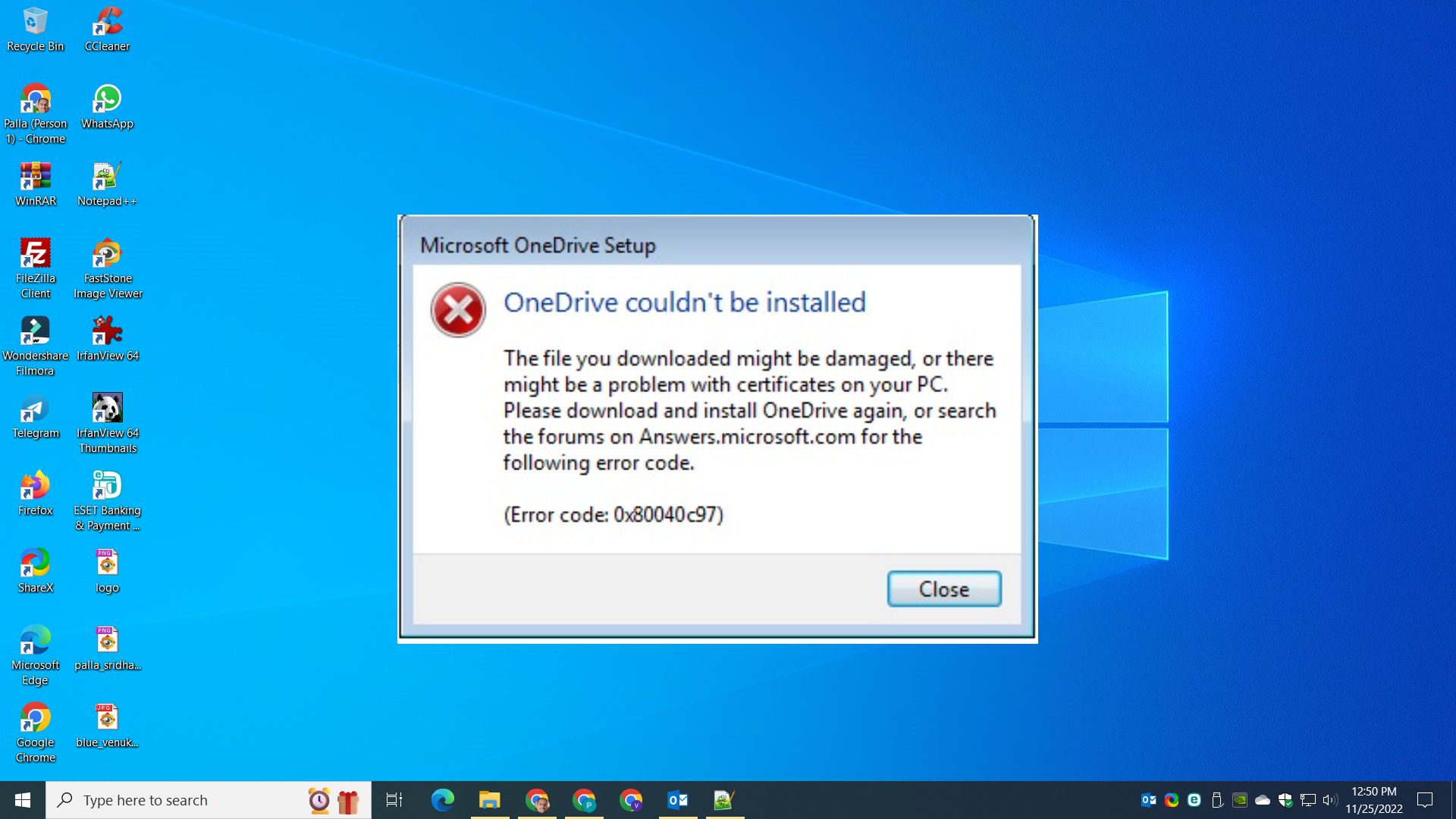1456x819 pixels.
Task: Click the Safely Remove Hardware USB tray icon
Action: (1217, 800)
